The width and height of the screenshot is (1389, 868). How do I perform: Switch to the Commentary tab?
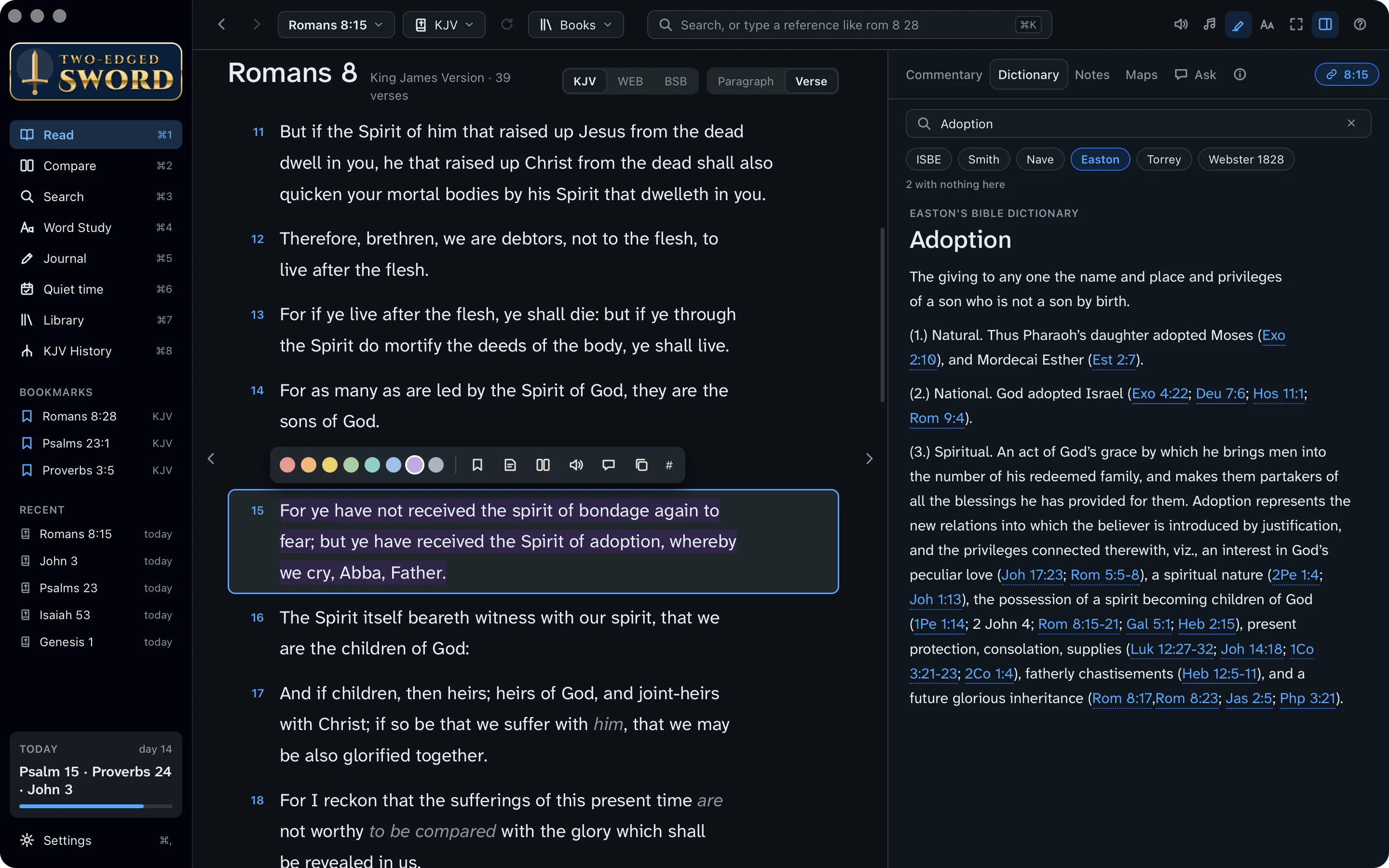pos(943,75)
